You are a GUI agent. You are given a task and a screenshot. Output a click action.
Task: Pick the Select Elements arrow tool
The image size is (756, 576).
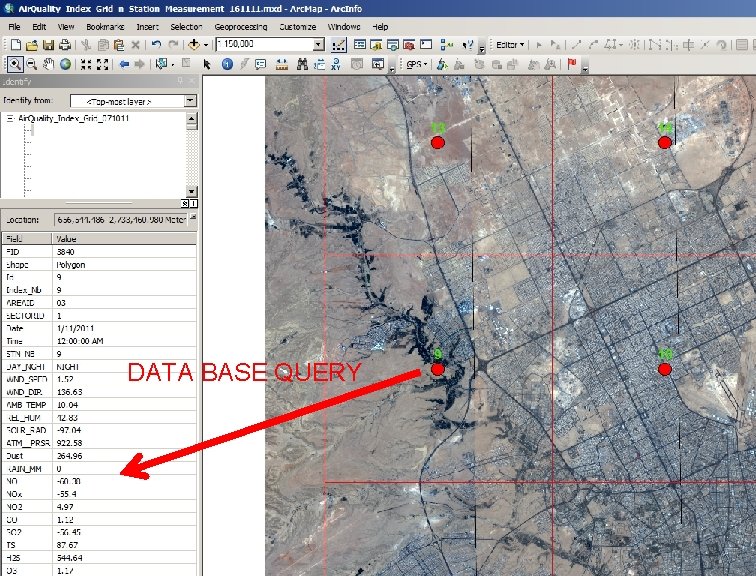(x=207, y=64)
